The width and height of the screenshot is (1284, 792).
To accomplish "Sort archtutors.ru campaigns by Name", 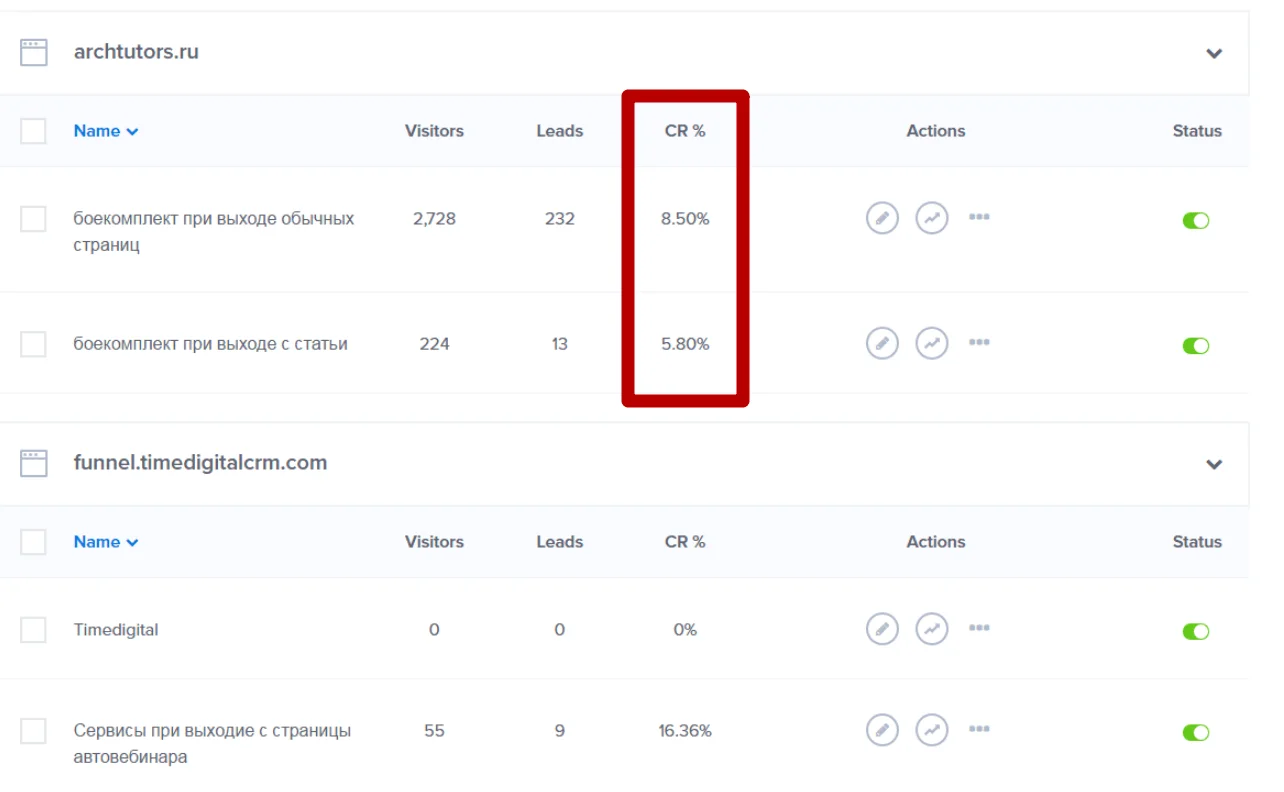I will pyautogui.click(x=105, y=131).
